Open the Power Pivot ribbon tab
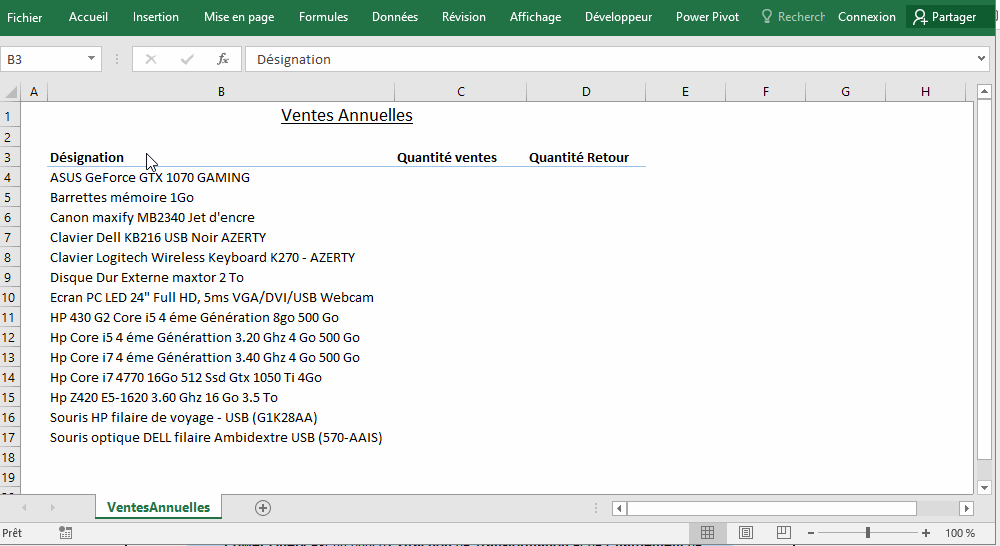1000x546 pixels. [707, 17]
